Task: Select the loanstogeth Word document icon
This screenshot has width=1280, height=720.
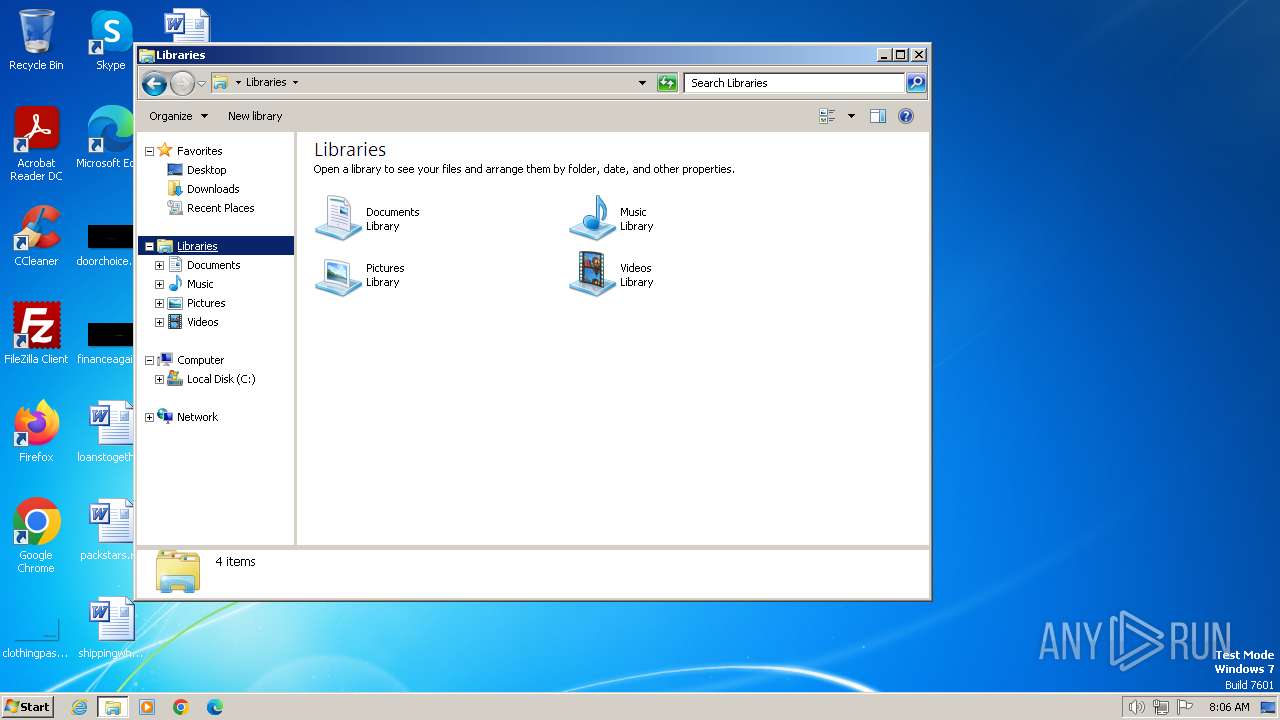Action: pos(108,432)
